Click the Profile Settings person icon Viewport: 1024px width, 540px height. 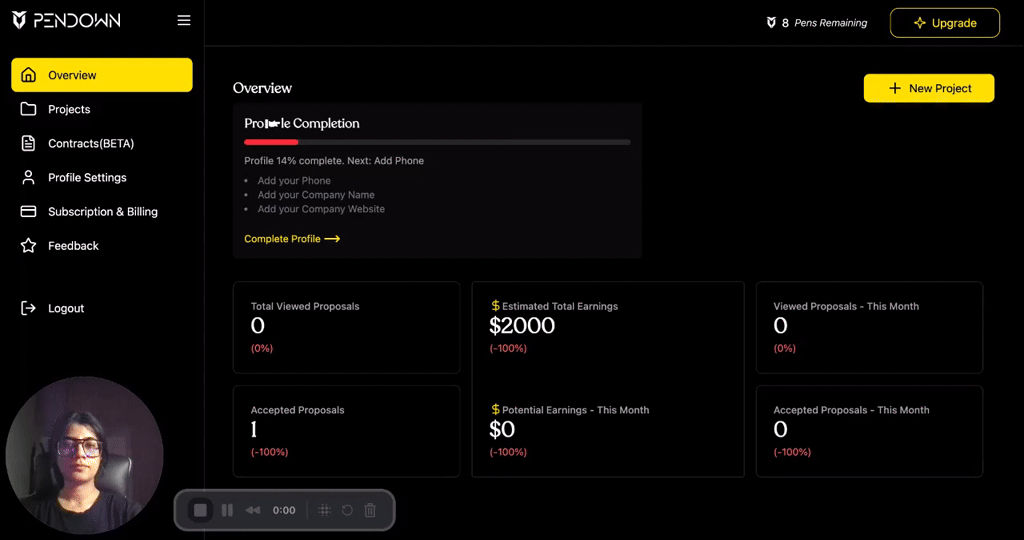(29, 177)
